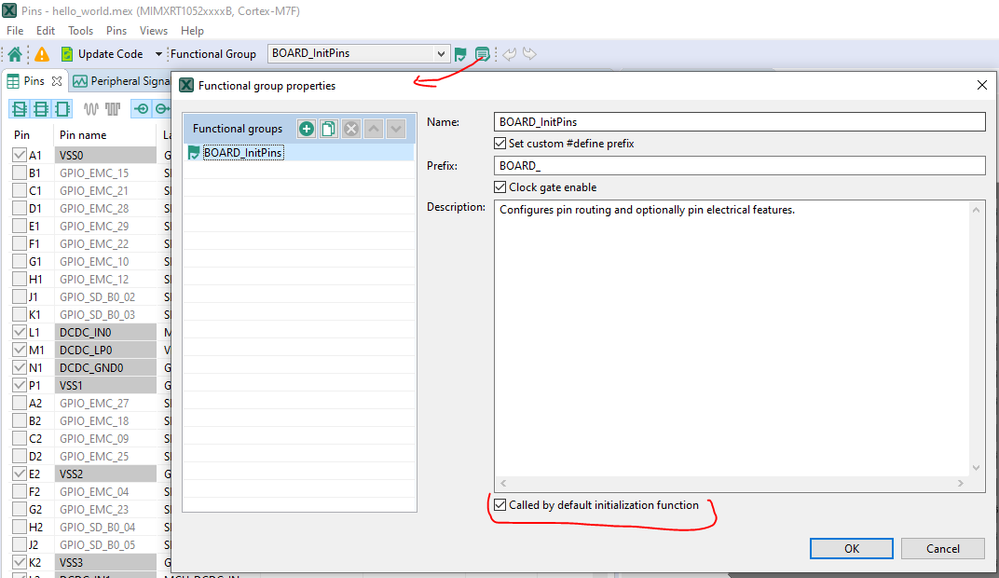Image resolution: width=999 pixels, height=578 pixels.
Task: Select pin name GPIO_EMC_28
Action: (x=94, y=208)
